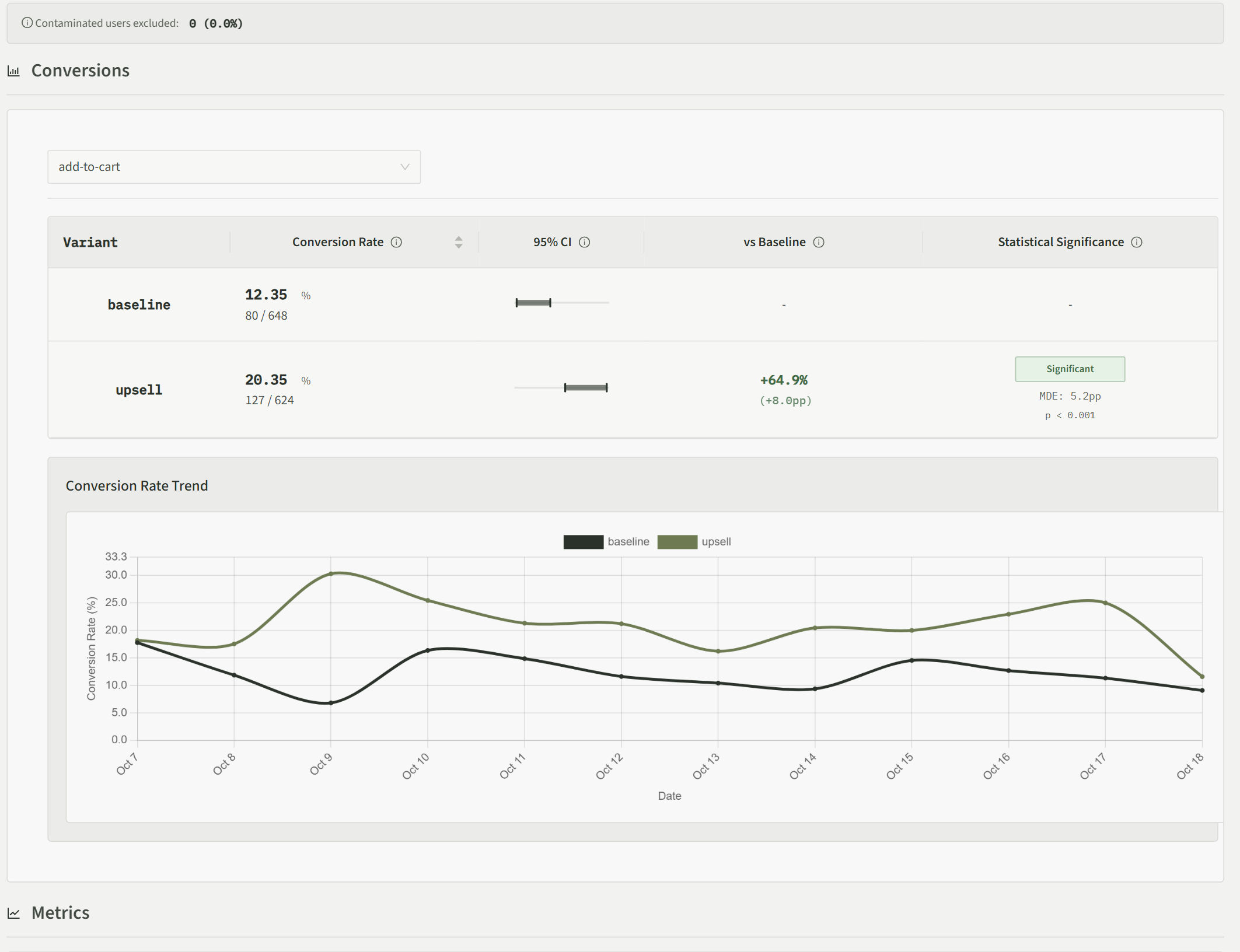Click the info icon next to 95% CI
The width and height of the screenshot is (1240, 952).
pos(584,242)
